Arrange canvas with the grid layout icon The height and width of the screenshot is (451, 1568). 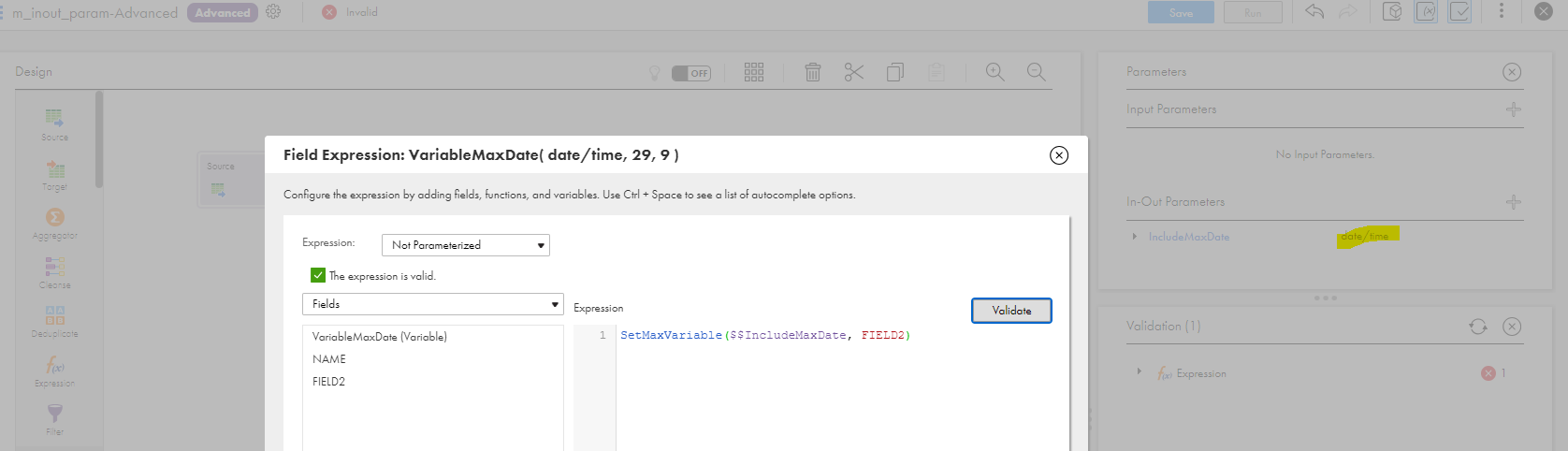coord(754,72)
